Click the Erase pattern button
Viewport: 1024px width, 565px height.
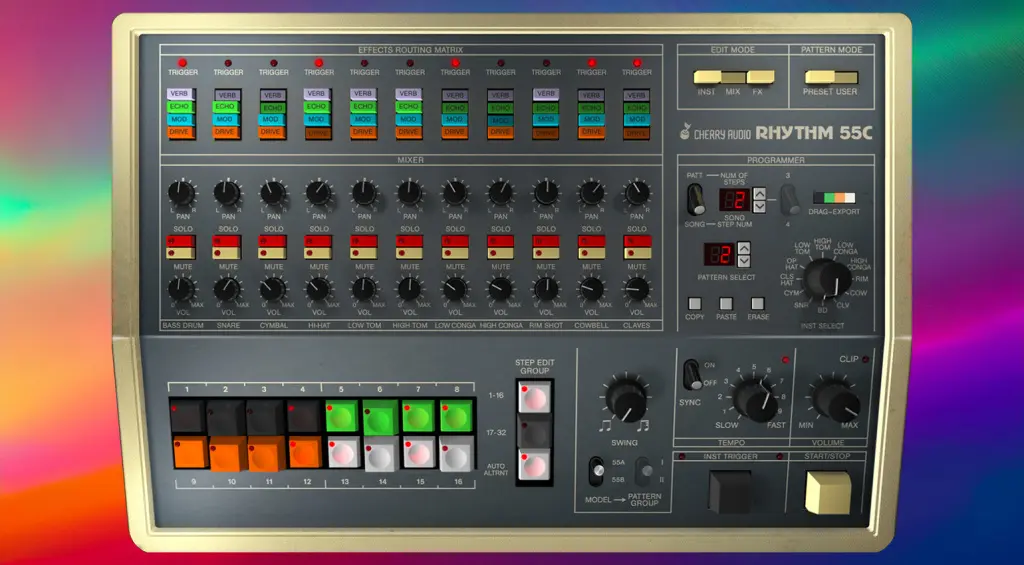coord(757,303)
